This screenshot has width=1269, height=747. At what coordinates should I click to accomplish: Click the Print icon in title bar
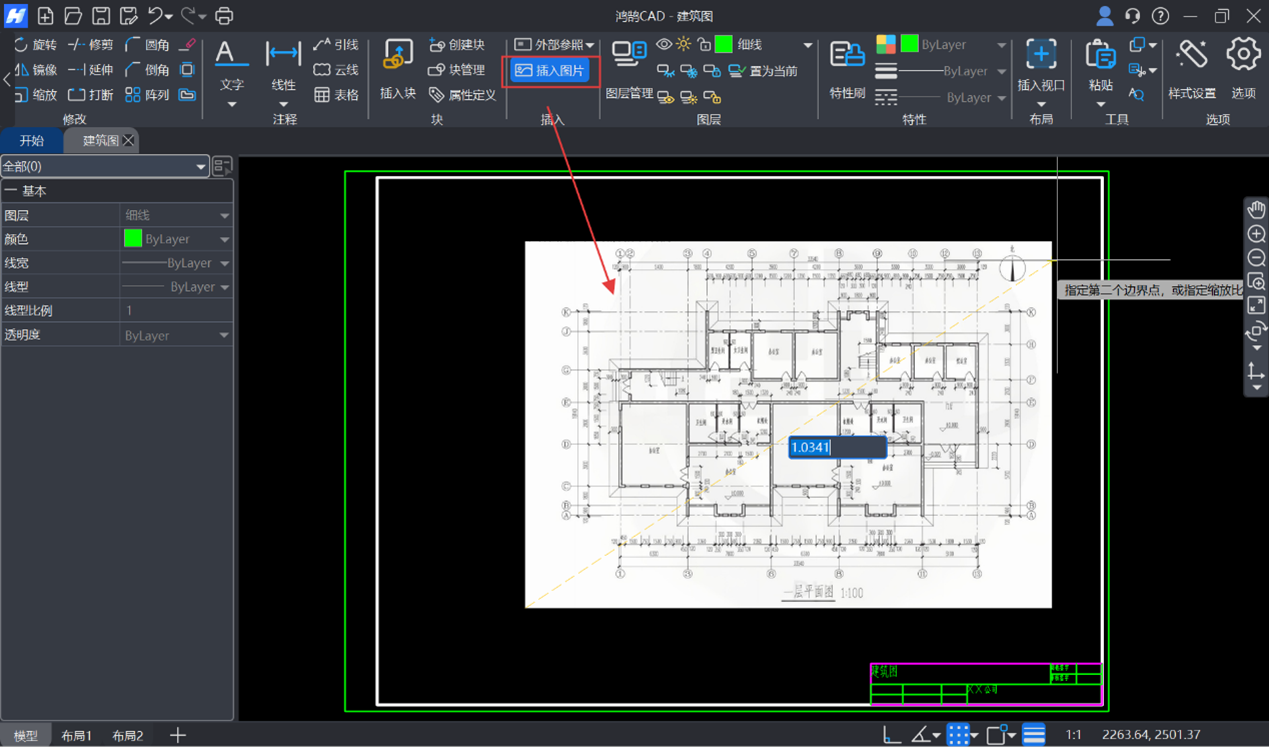point(224,16)
